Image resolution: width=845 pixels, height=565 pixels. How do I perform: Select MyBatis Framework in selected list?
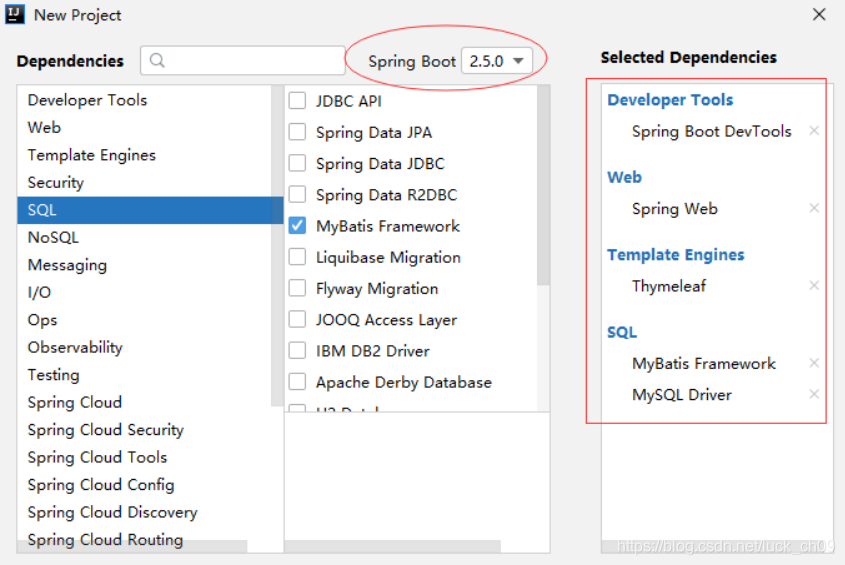(x=704, y=363)
